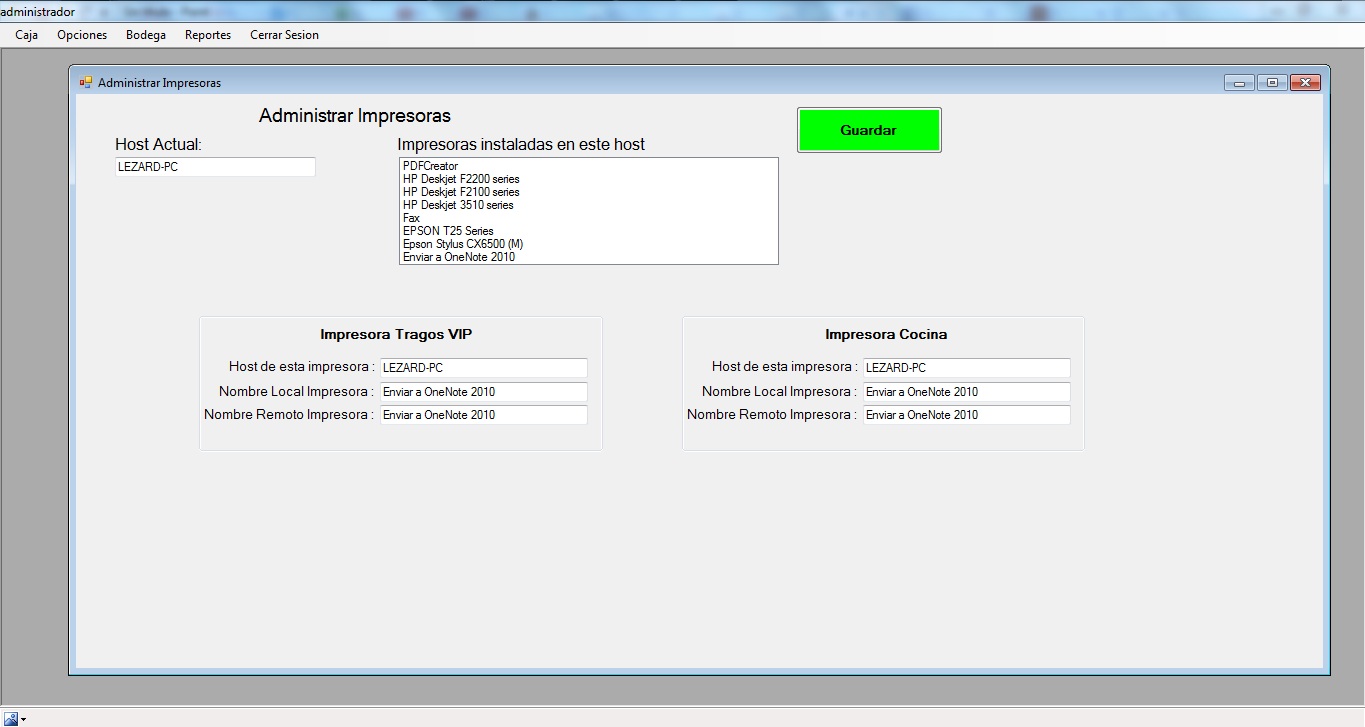The height and width of the screenshot is (727, 1365).
Task: Select PDFCreator in the printer list
Action: click(588, 166)
